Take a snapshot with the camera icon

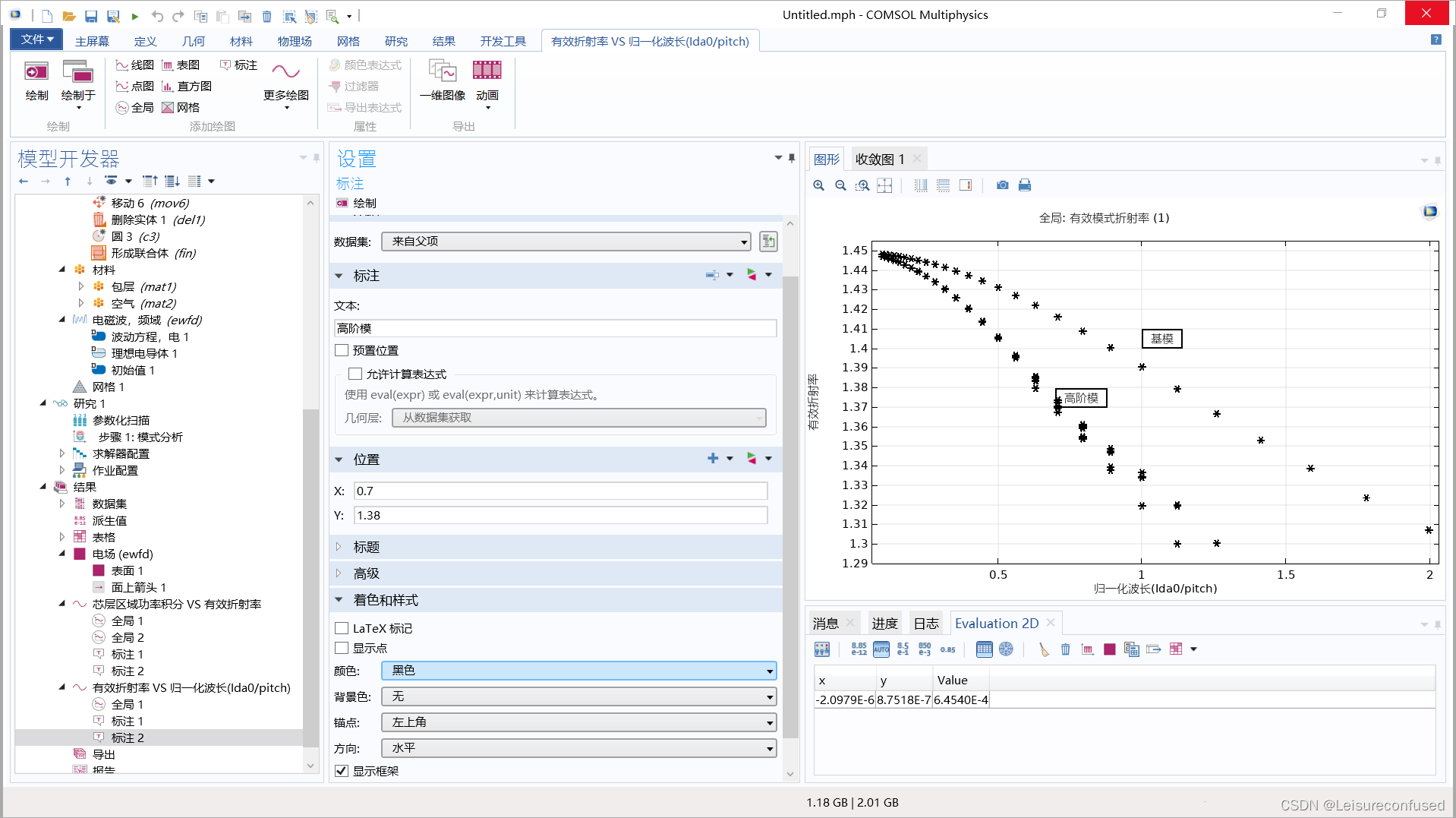1003,185
